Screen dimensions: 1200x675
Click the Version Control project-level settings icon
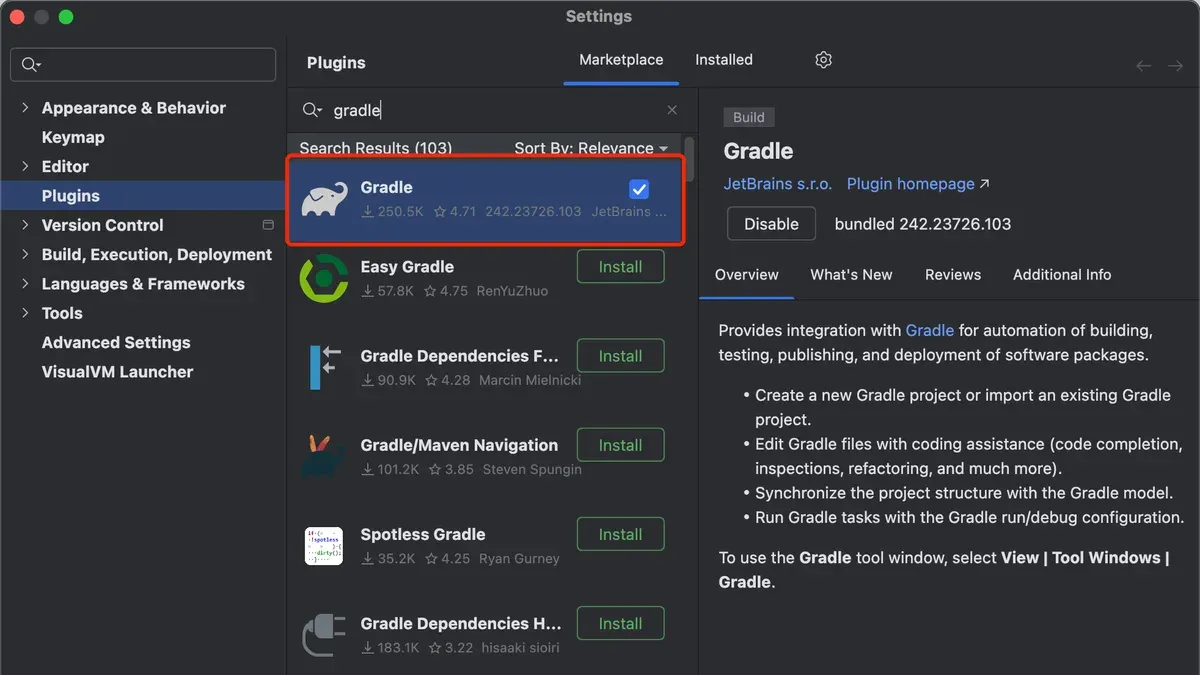tap(268, 225)
